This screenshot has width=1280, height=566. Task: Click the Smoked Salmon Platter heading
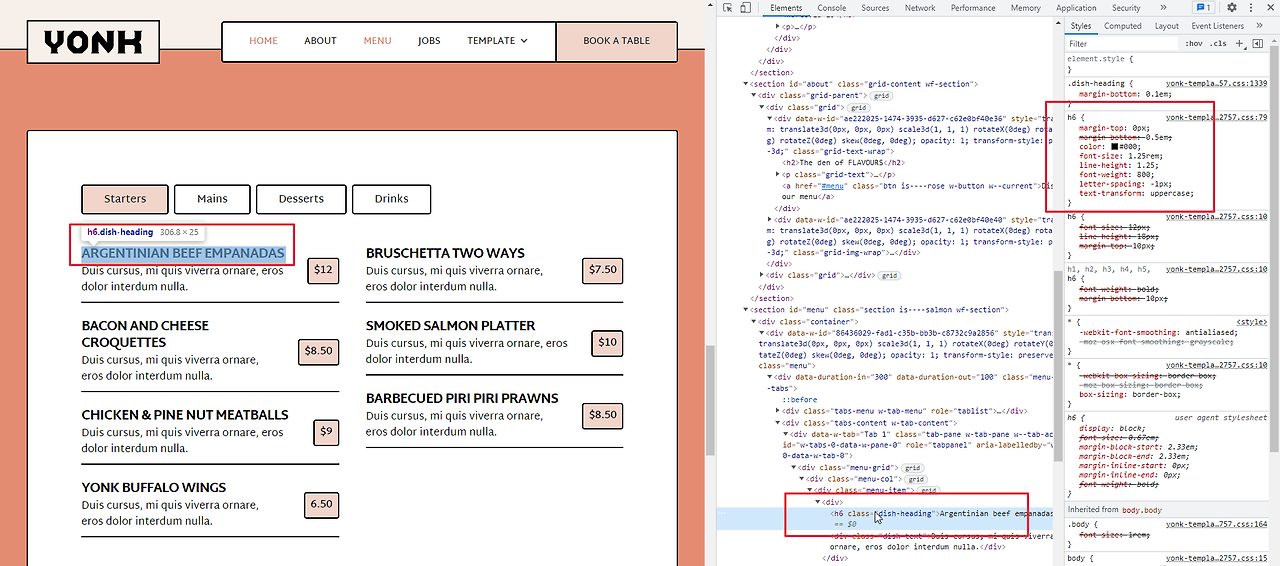pyautogui.click(x=450, y=326)
